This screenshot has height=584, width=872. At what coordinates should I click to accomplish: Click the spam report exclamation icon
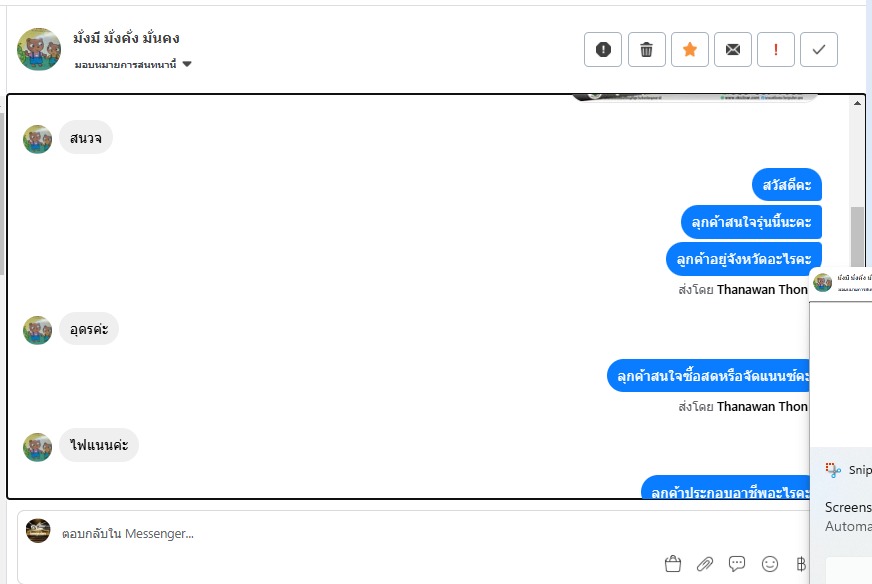click(x=603, y=50)
